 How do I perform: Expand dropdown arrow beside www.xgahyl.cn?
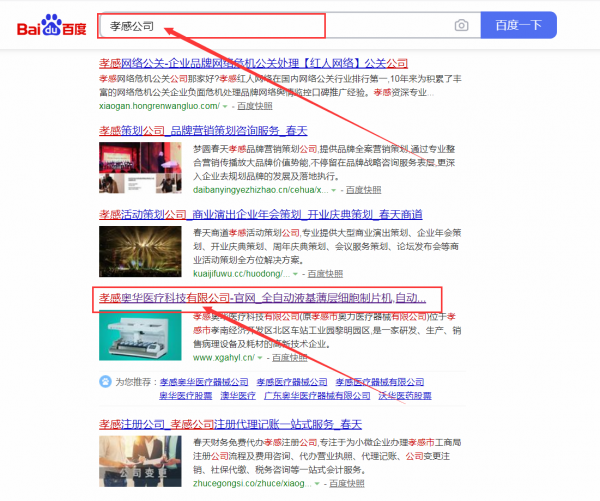click(x=260, y=357)
